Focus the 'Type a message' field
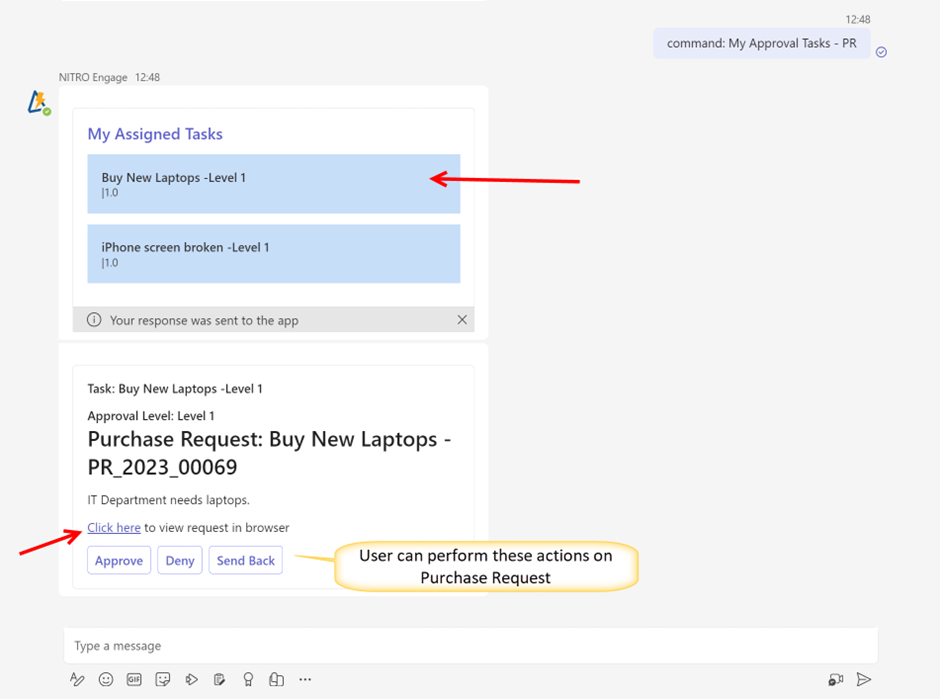This screenshot has width=940, height=699. point(470,646)
